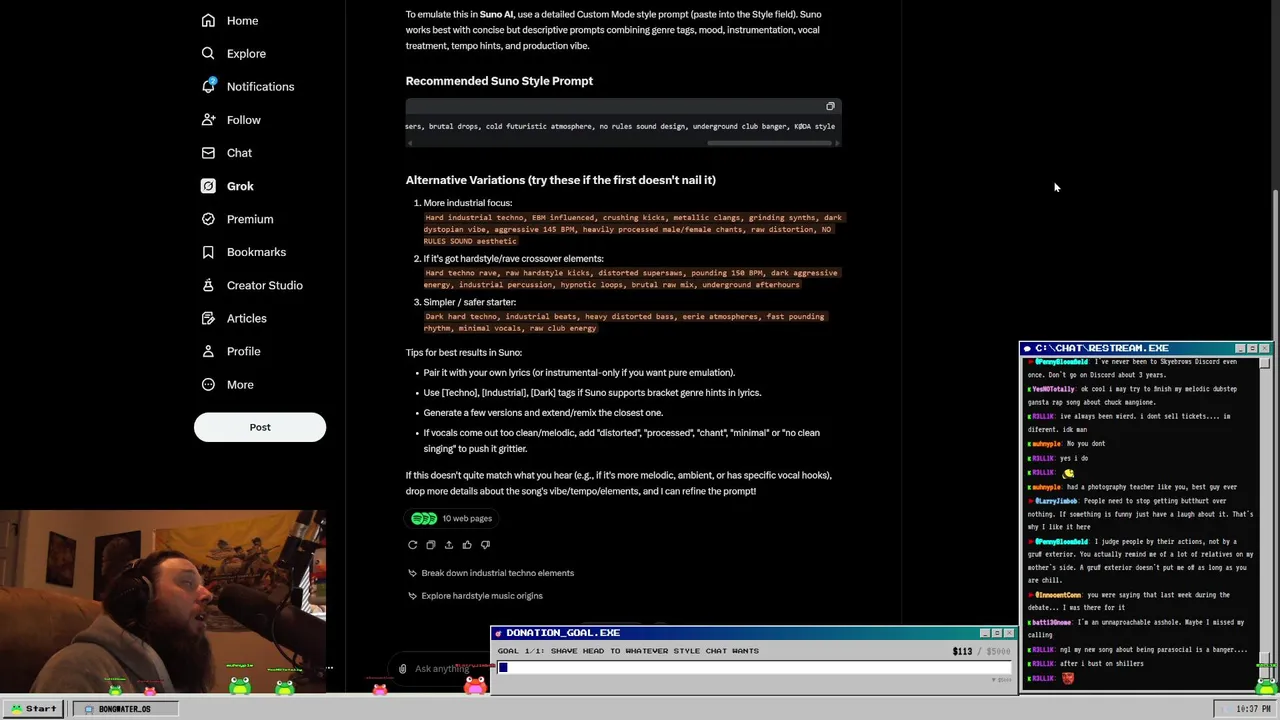The image size is (1280, 720).
Task: Click 'Generate a few versions and extend/remix' tip
Action: pos(543,413)
